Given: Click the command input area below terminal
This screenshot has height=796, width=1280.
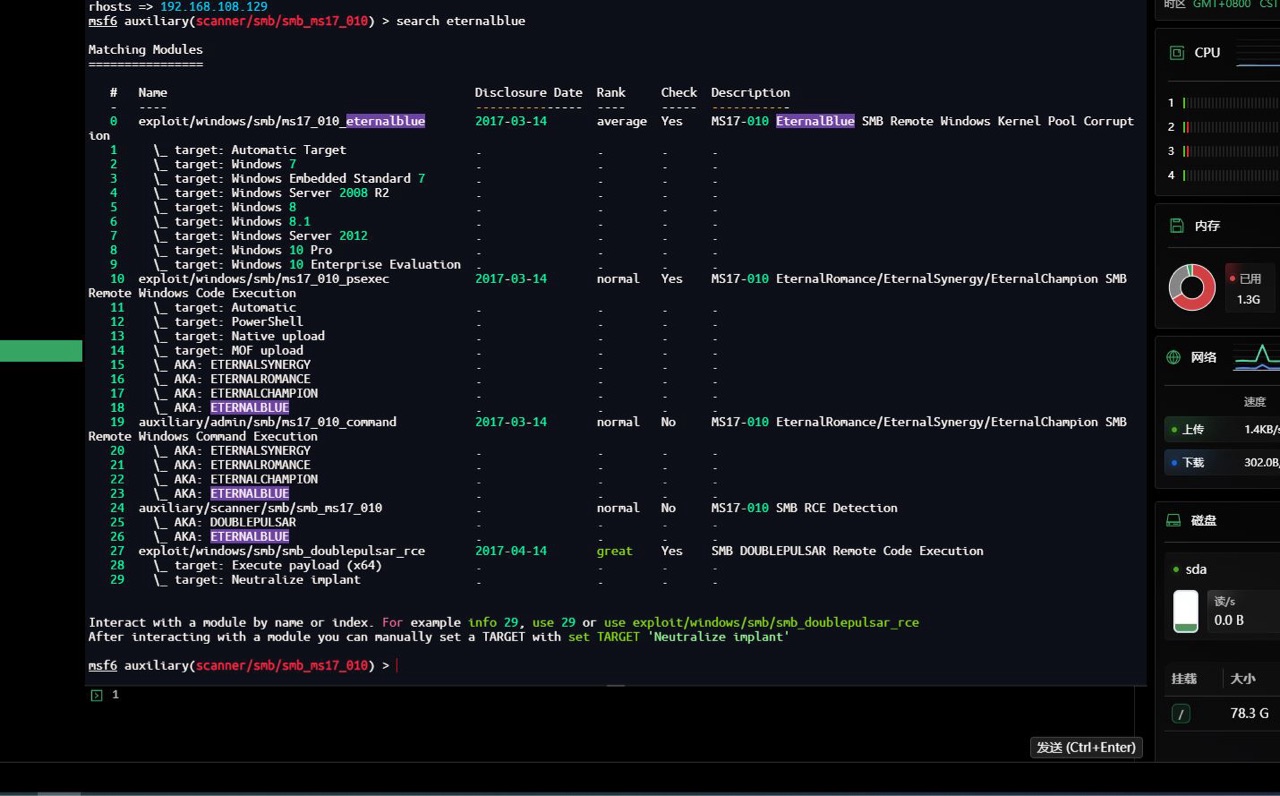Looking at the screenshot, I should tap(610, 723).
